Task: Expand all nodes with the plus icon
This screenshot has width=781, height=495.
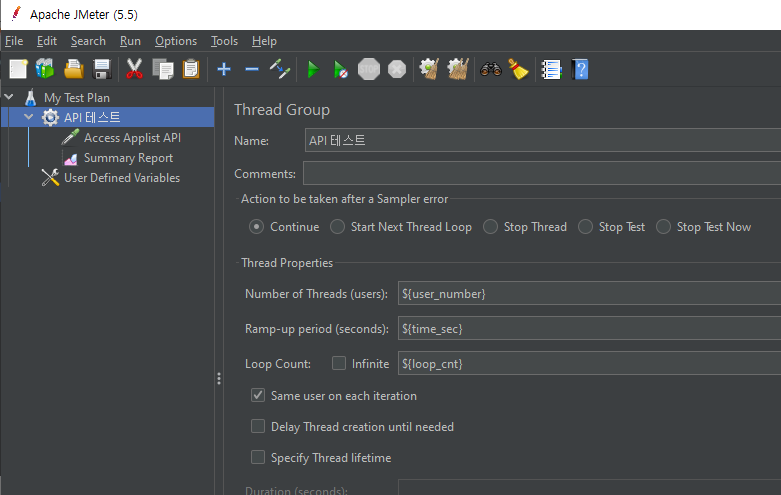Action: click(224, 69)
